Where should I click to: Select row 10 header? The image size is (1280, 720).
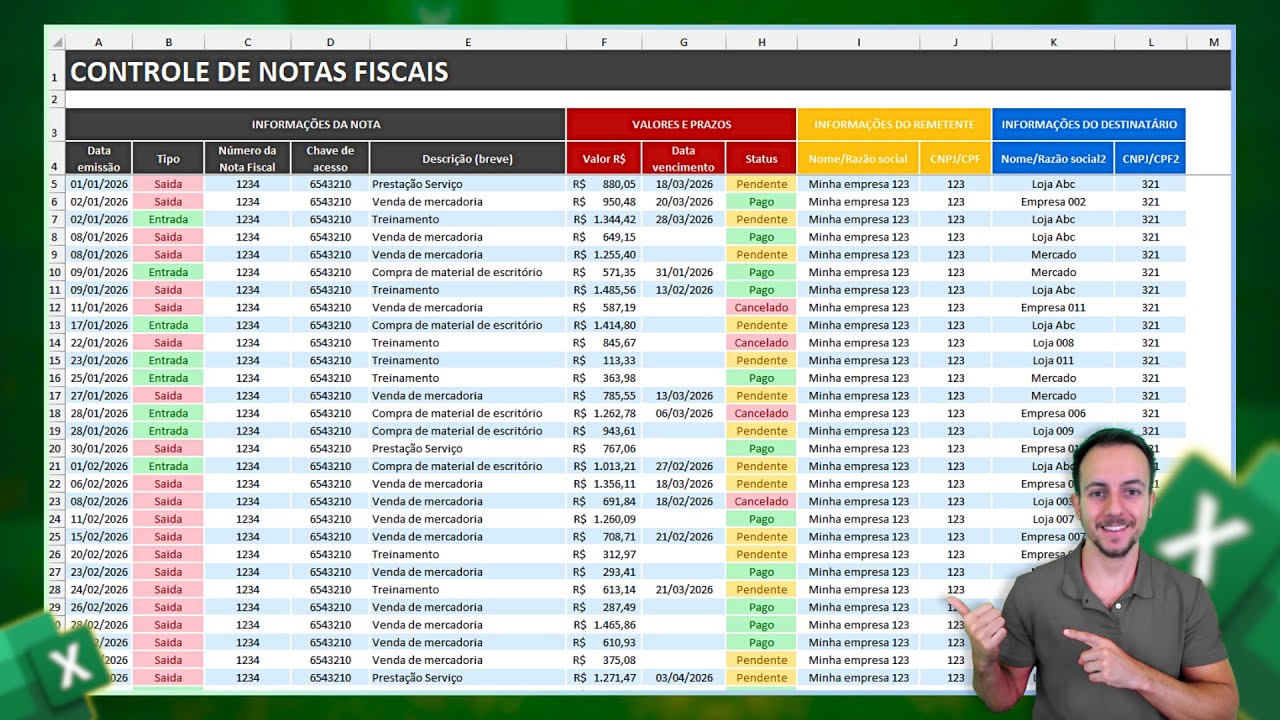pyautogui.click(x=55, y=272)
